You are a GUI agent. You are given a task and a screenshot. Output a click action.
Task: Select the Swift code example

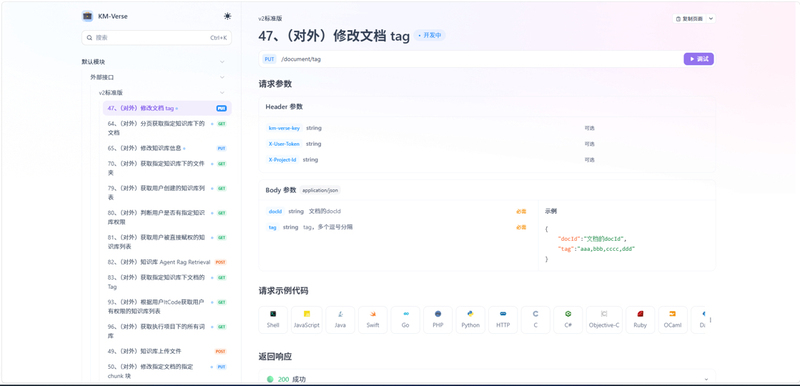(x=372, y=320)
